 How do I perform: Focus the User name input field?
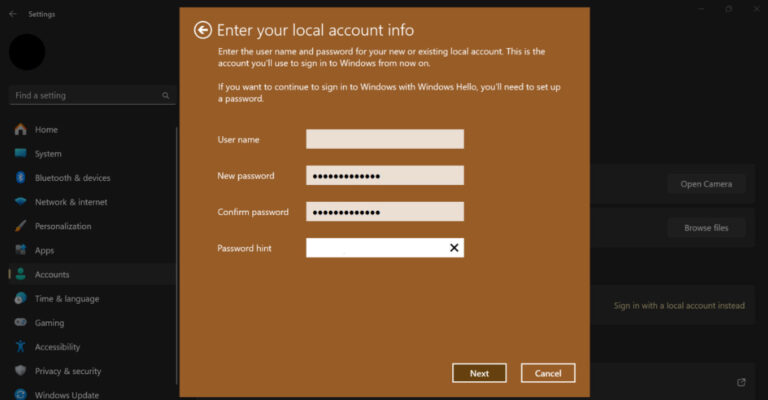(385, 139)
